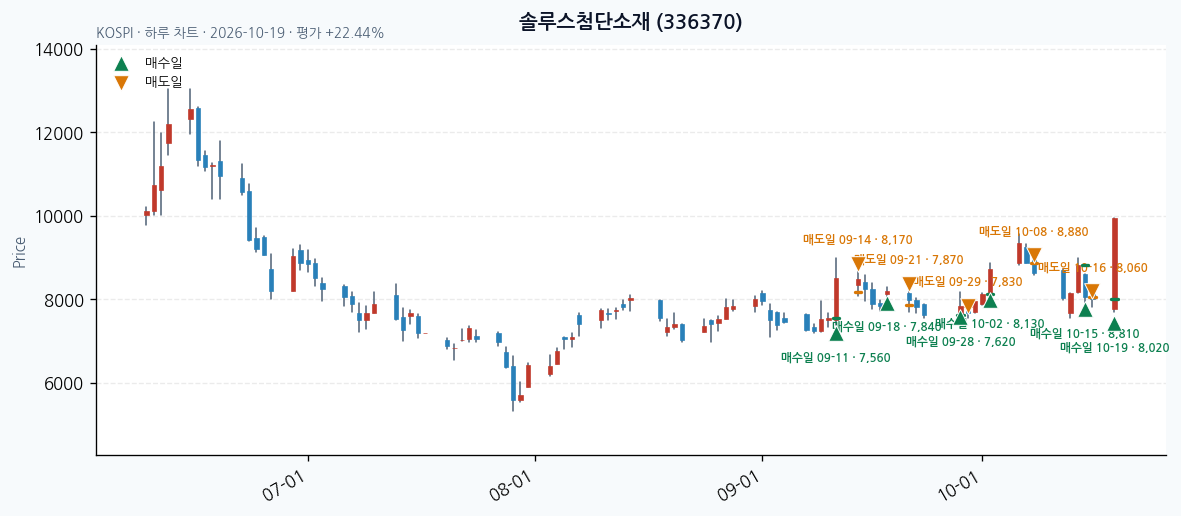Click the 12000 y-axis tick label

(59, 133)
